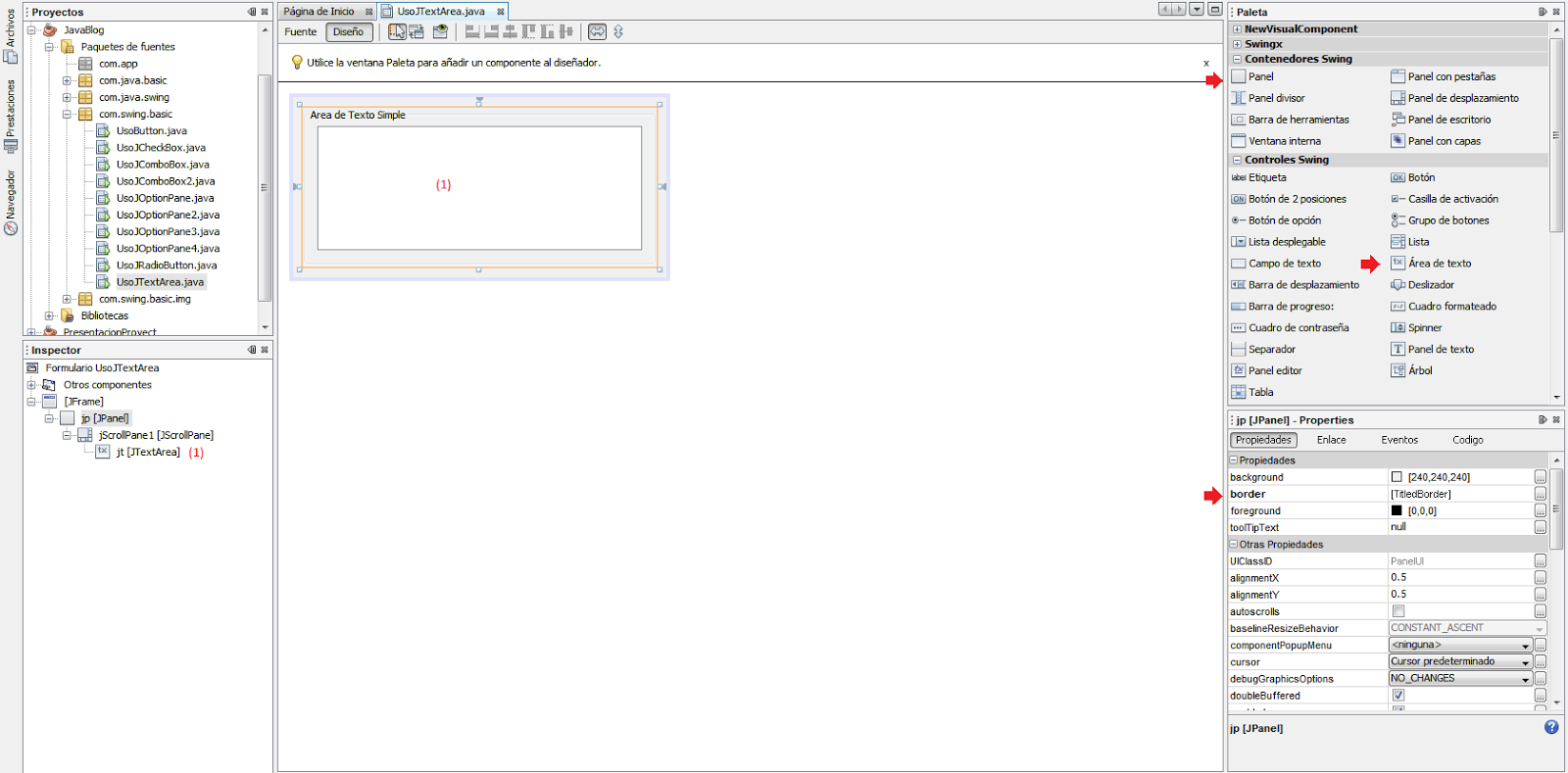Collapse Contenedores Swing palette category
The width and height of the screenshot is (1568, 773).
click(x=1237, y=59)
